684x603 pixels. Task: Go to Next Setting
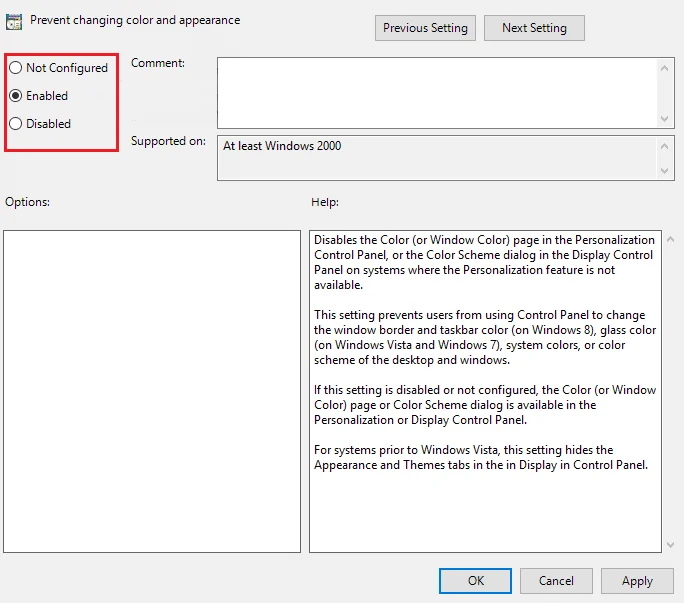pyautogui.click(x=534, y=28)
